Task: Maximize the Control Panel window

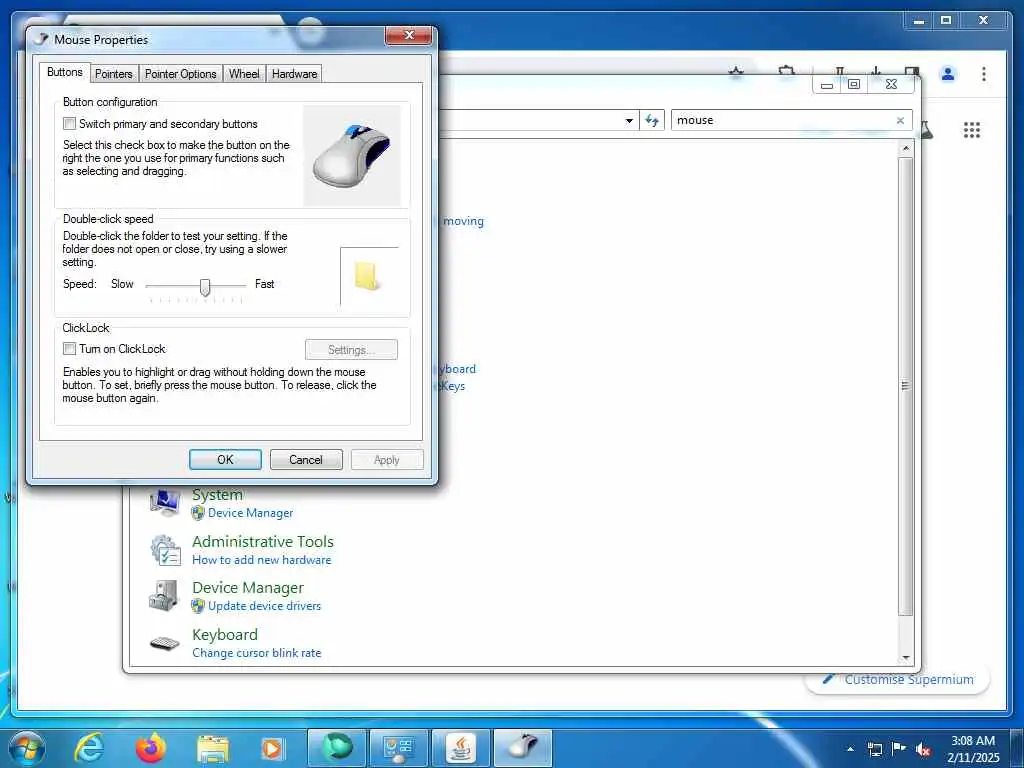Action: coord(854,84)
